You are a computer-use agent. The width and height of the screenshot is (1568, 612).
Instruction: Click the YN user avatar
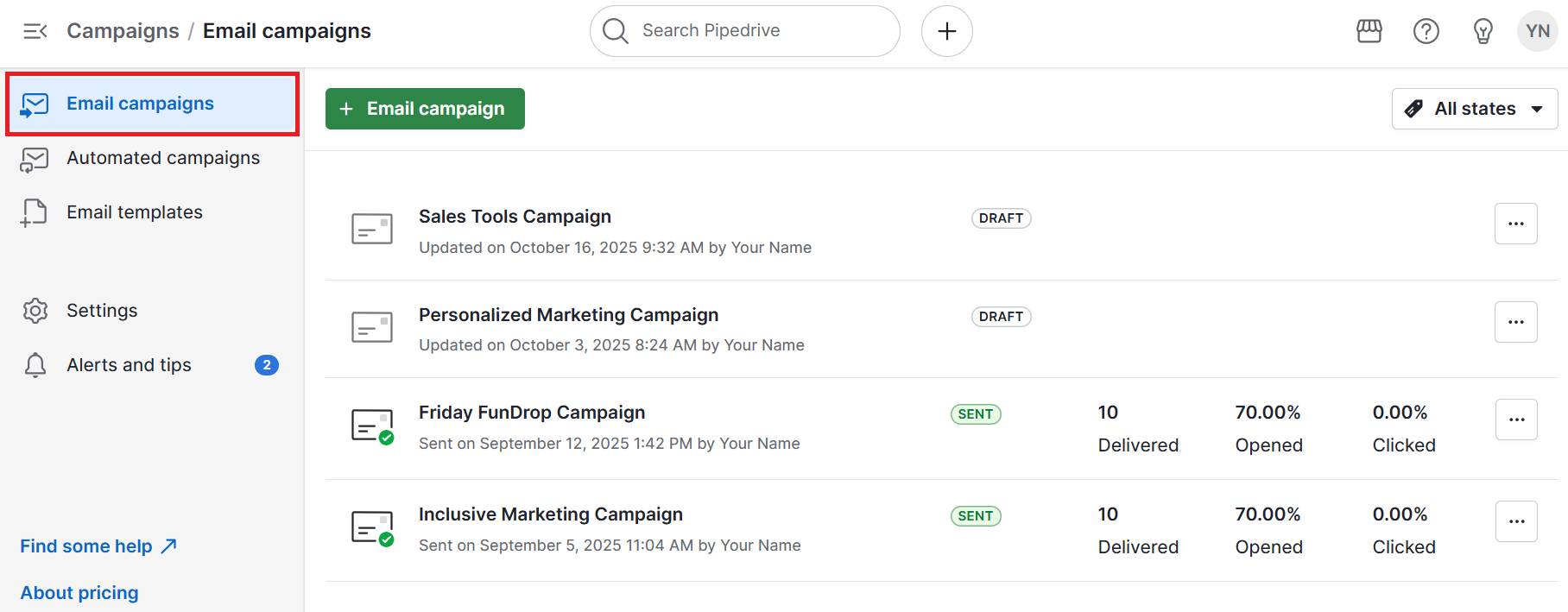(1537, 30)
